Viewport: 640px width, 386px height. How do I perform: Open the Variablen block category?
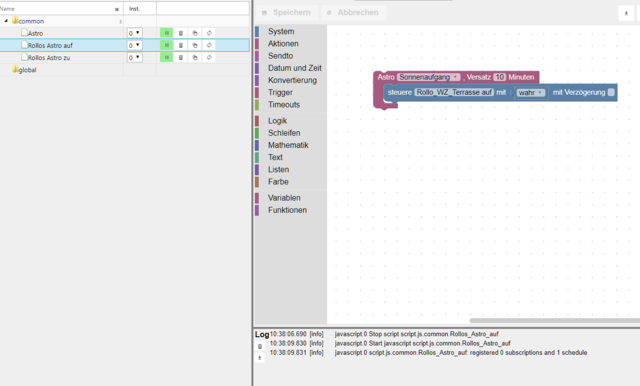(284, 198)
